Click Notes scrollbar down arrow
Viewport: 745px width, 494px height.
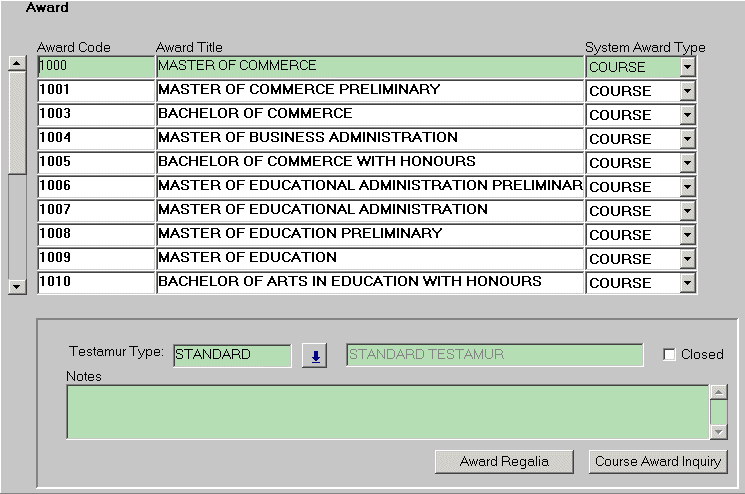[718, 431]
